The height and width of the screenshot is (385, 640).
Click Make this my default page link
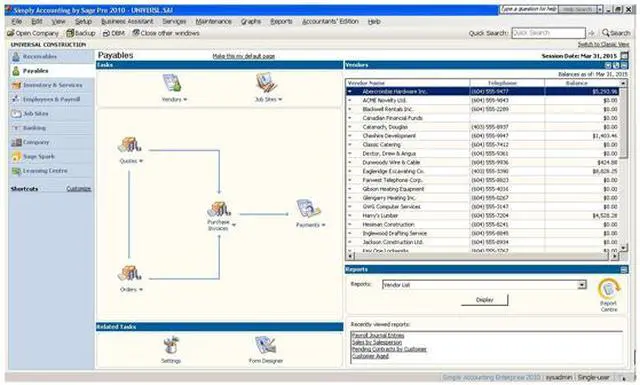tap(244, 56)
